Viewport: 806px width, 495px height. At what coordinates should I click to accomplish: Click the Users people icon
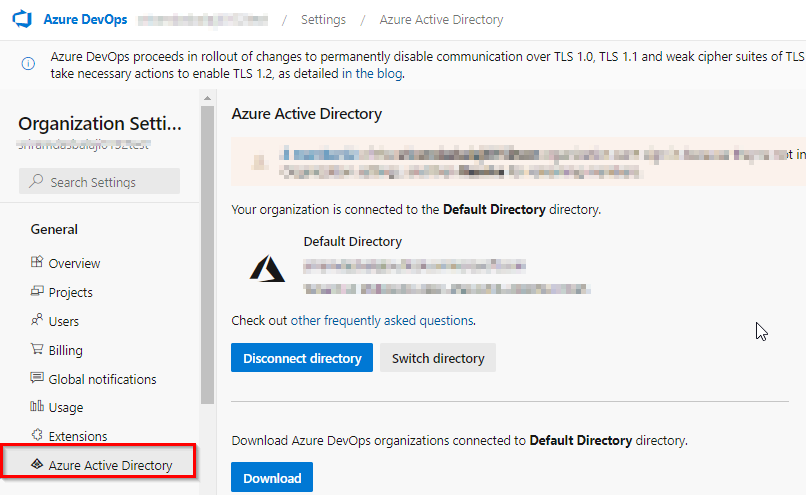point(37,320)
